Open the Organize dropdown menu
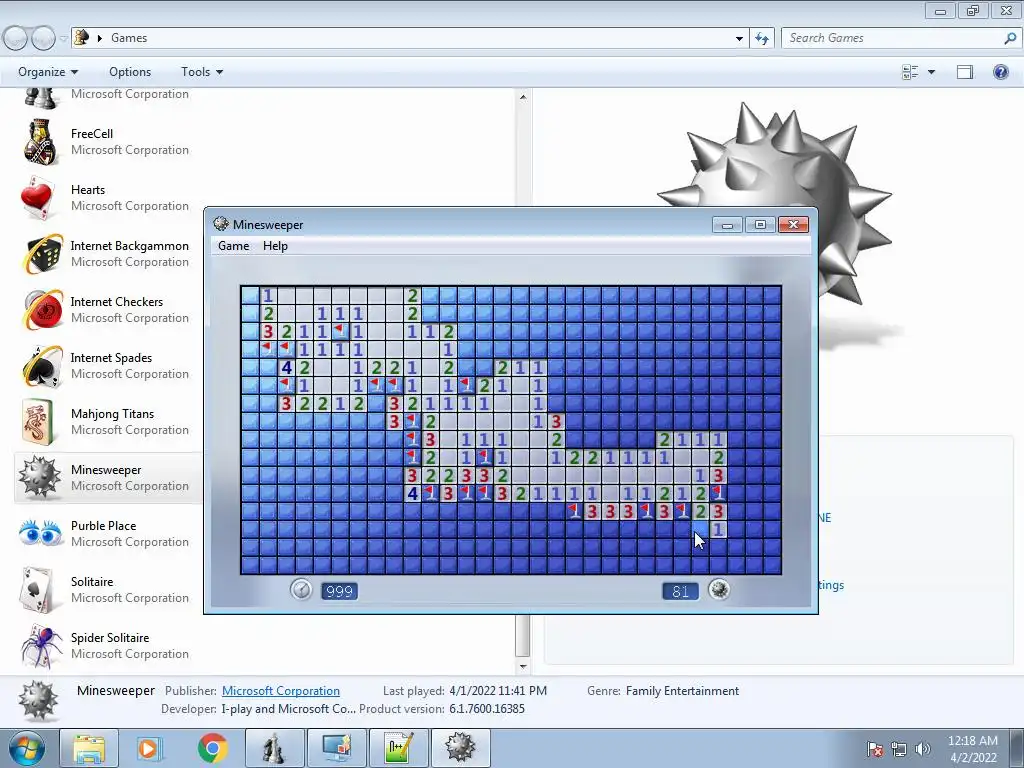 (48, 72)
